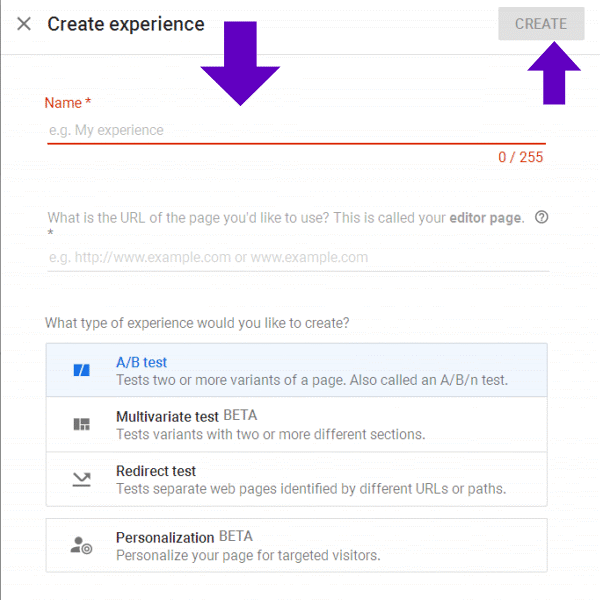Click the "Create experience" dialog title

[126, 24]
